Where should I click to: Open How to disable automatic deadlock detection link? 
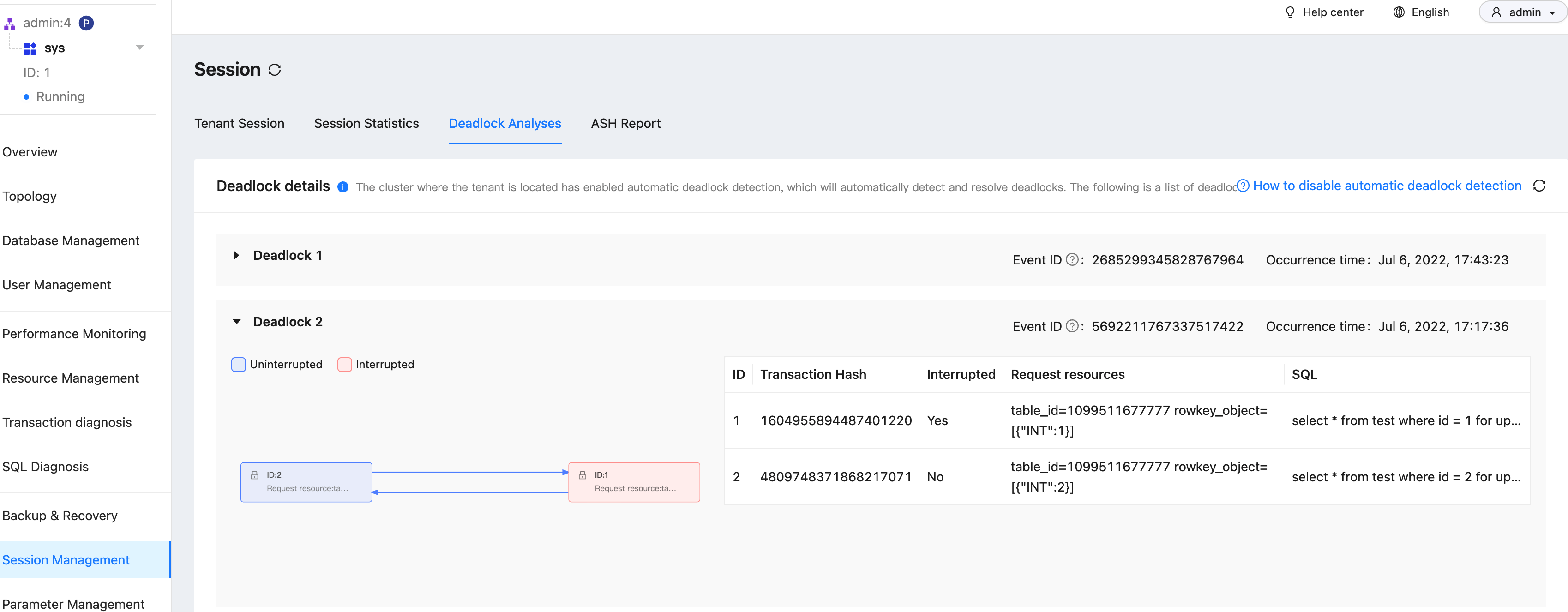pos(1386,186)
